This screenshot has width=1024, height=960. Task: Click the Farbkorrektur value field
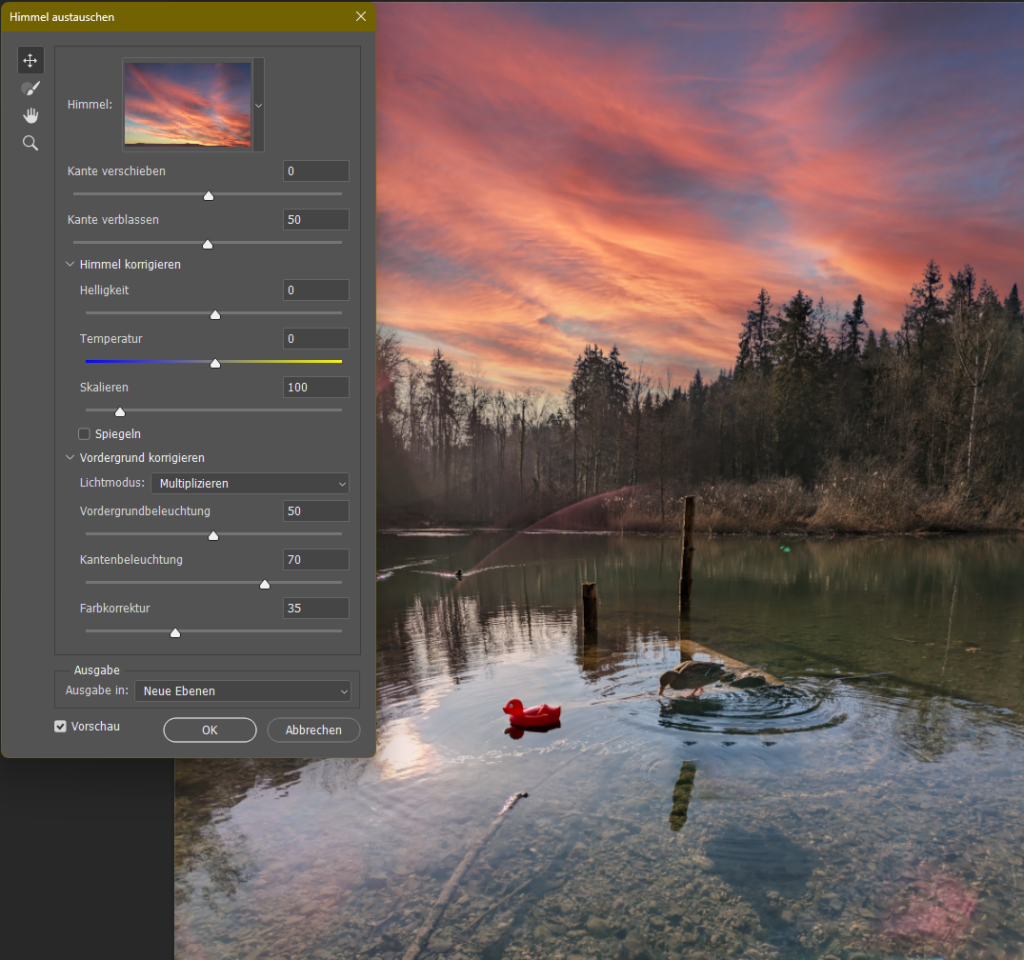tap(316, 608)
